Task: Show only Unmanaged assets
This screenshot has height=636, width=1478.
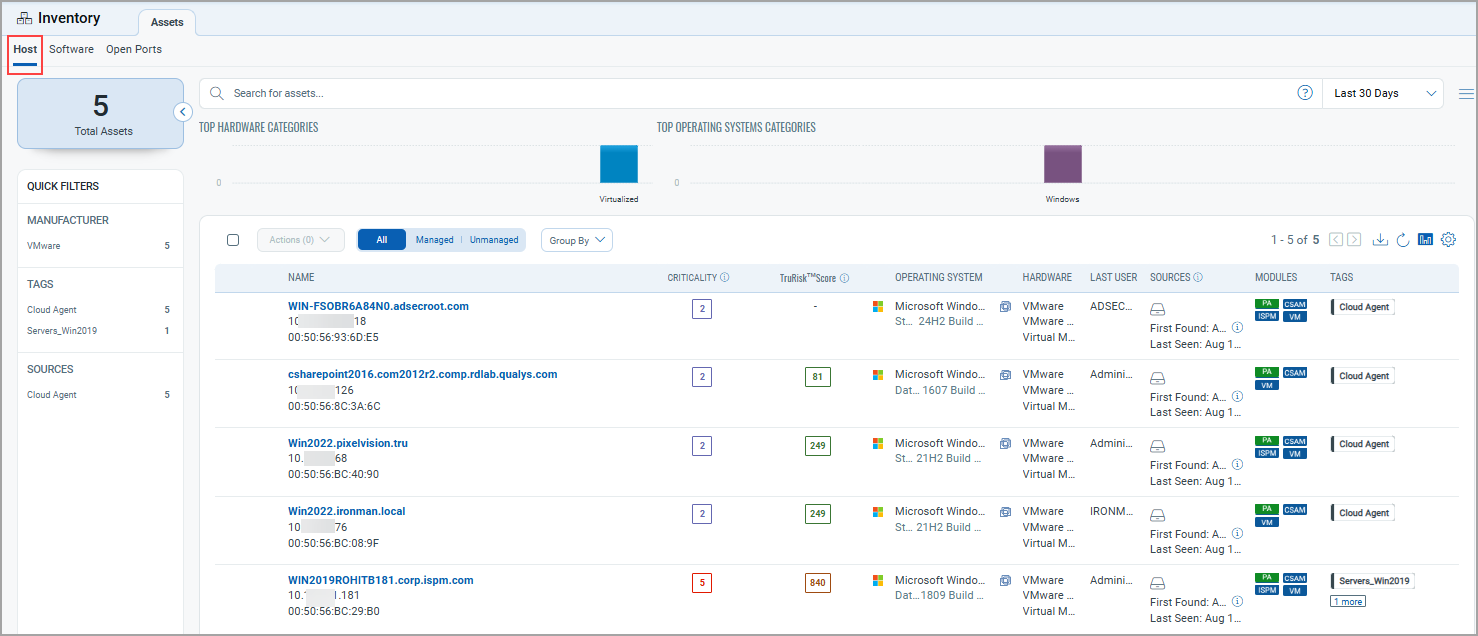Action: (x=494, y=240)
